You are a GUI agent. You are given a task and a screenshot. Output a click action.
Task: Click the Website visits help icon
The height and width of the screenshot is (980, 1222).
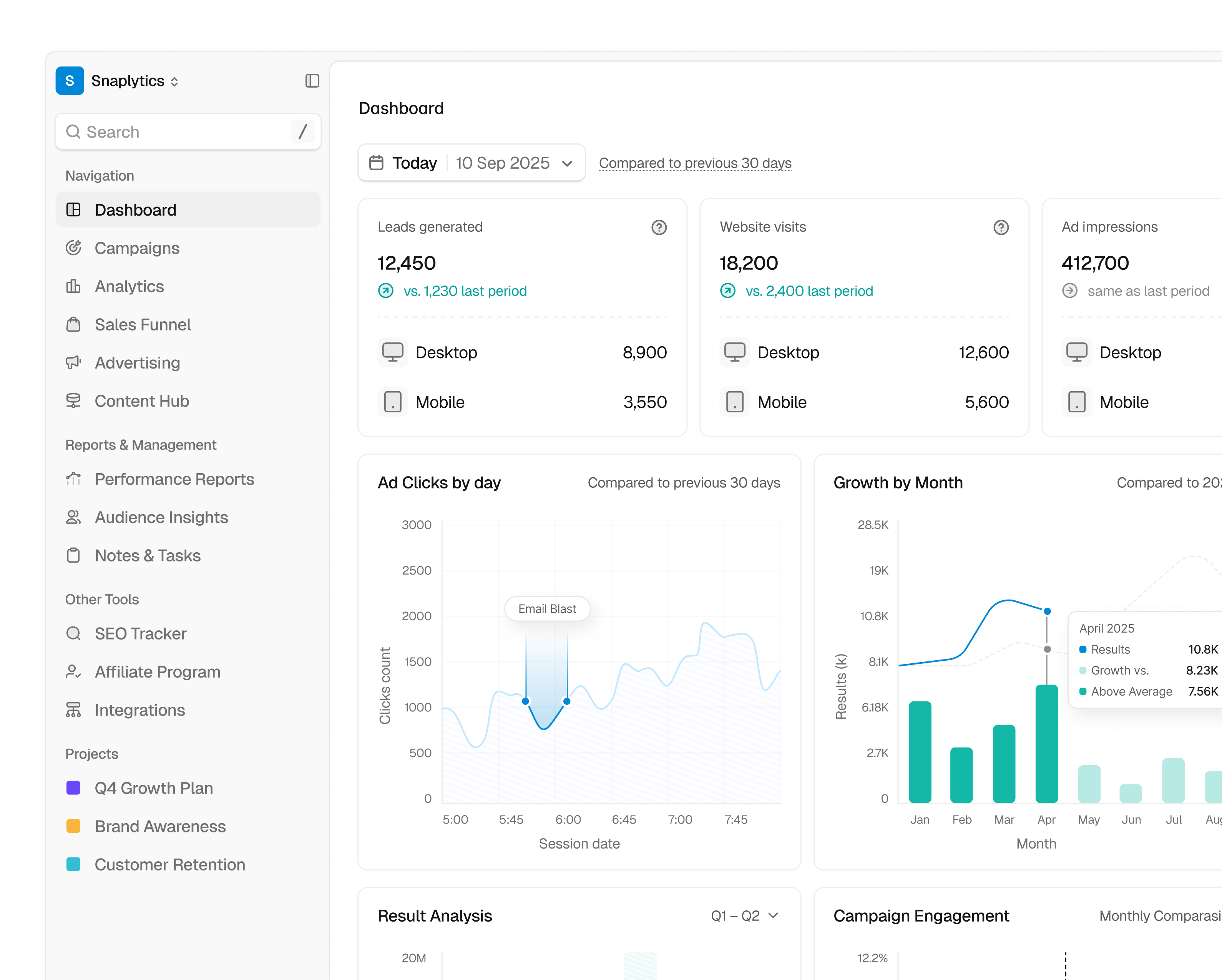click(1000, 227)
